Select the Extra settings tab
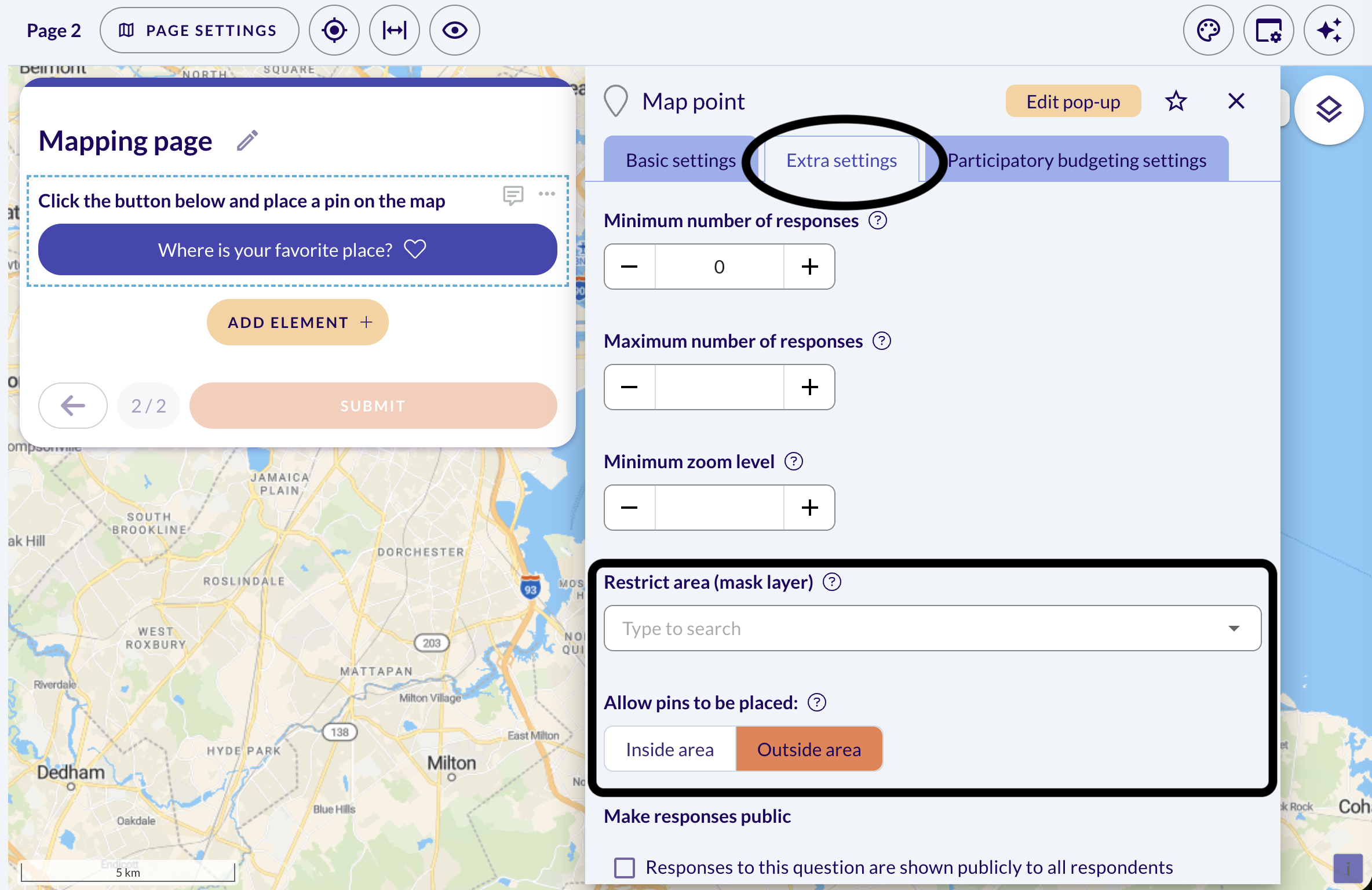1372x890 pixels. [841, 160]
